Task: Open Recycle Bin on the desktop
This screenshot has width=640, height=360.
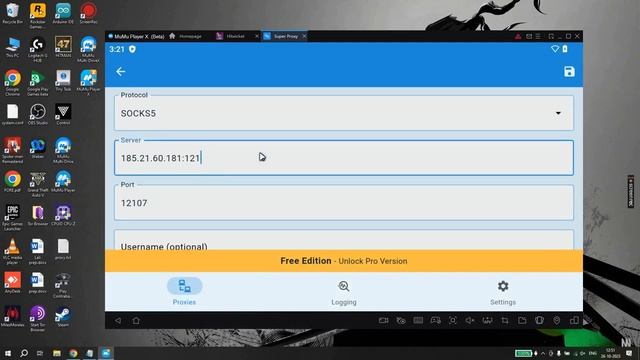Action: [12, 13]
